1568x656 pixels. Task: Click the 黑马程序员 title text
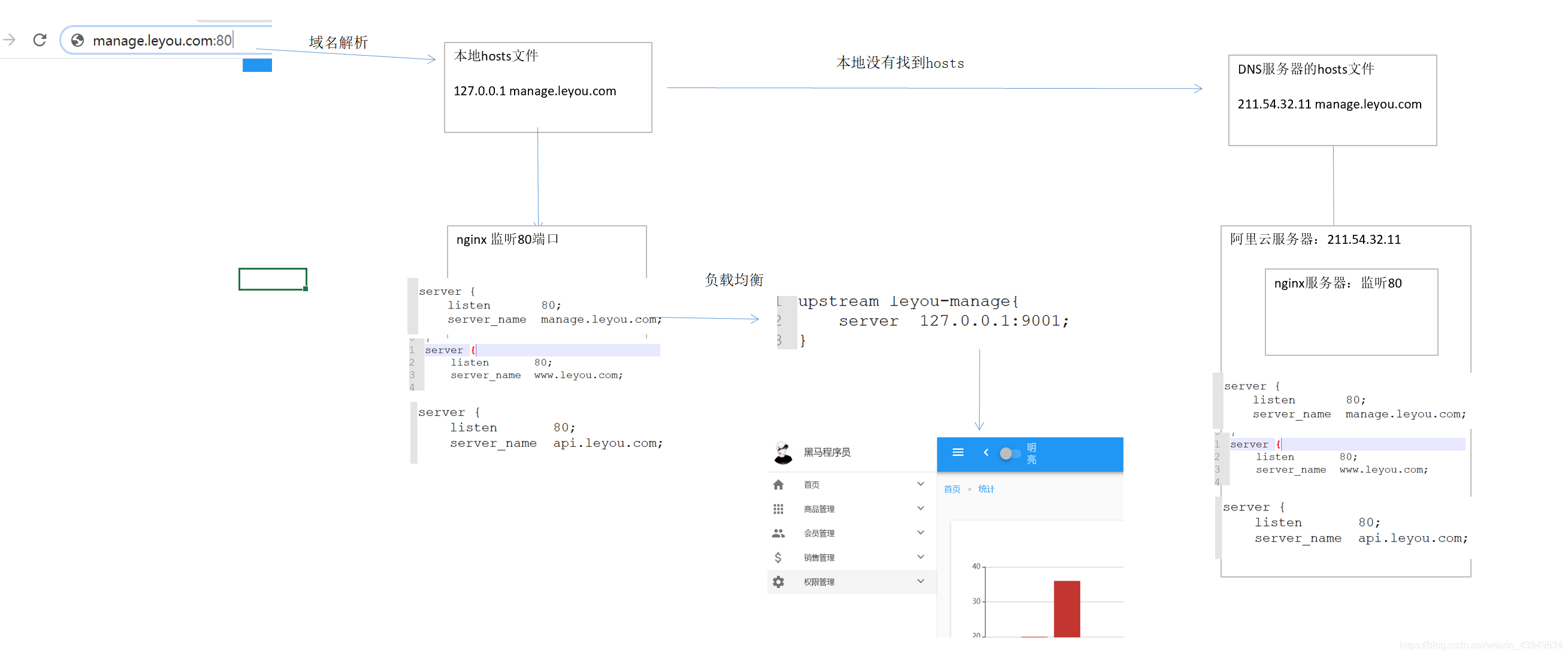coord(827,452)
